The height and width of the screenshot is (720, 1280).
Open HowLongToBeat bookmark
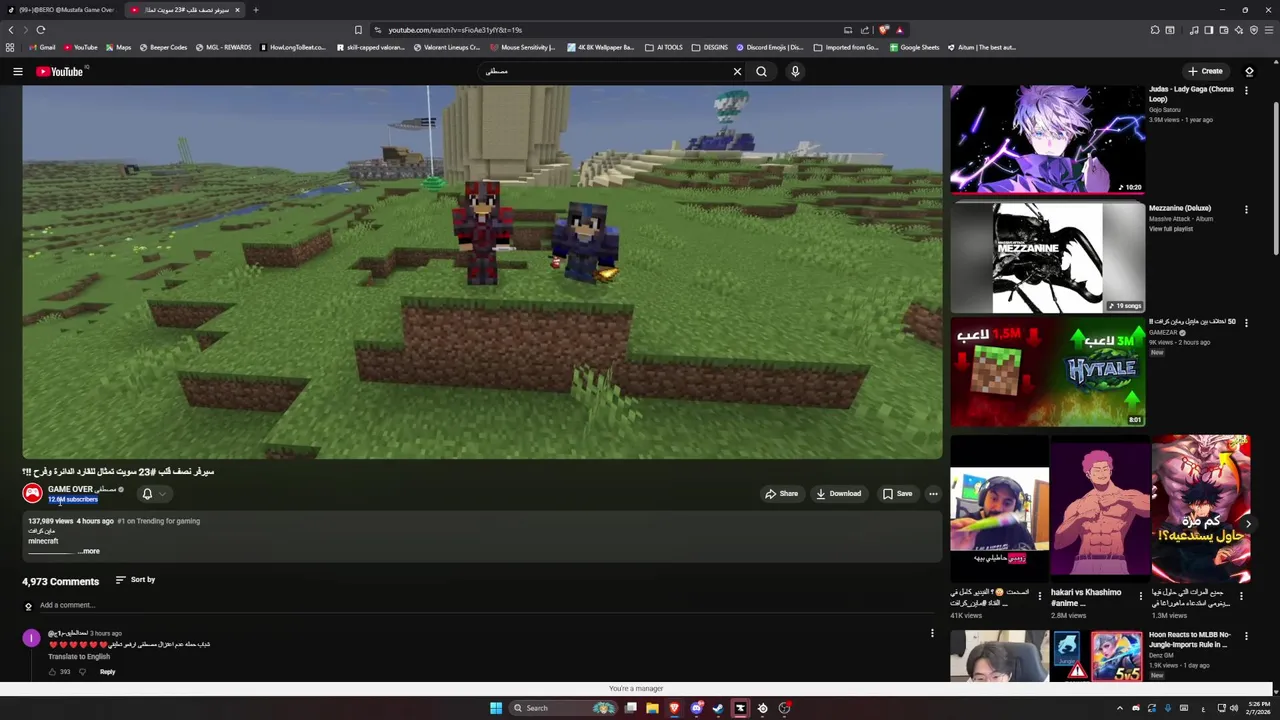[292, 47]
